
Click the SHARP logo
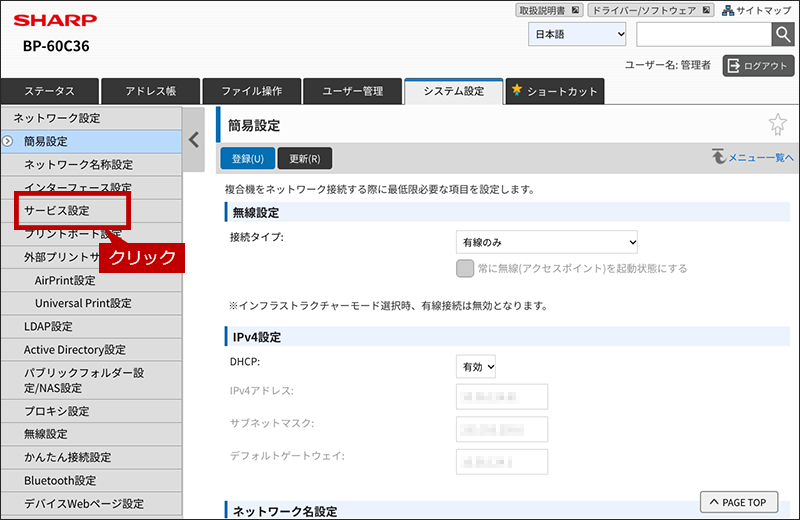[x=55, y=20]
